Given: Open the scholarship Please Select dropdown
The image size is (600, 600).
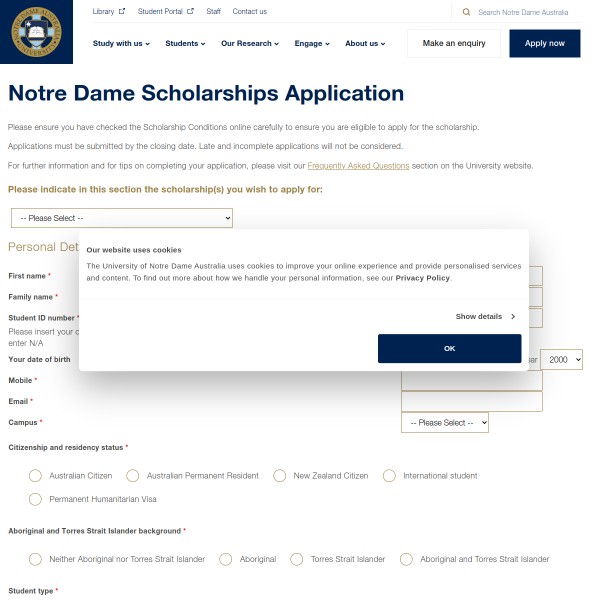Looking at the screenshot, I should (x=122, y=218).
